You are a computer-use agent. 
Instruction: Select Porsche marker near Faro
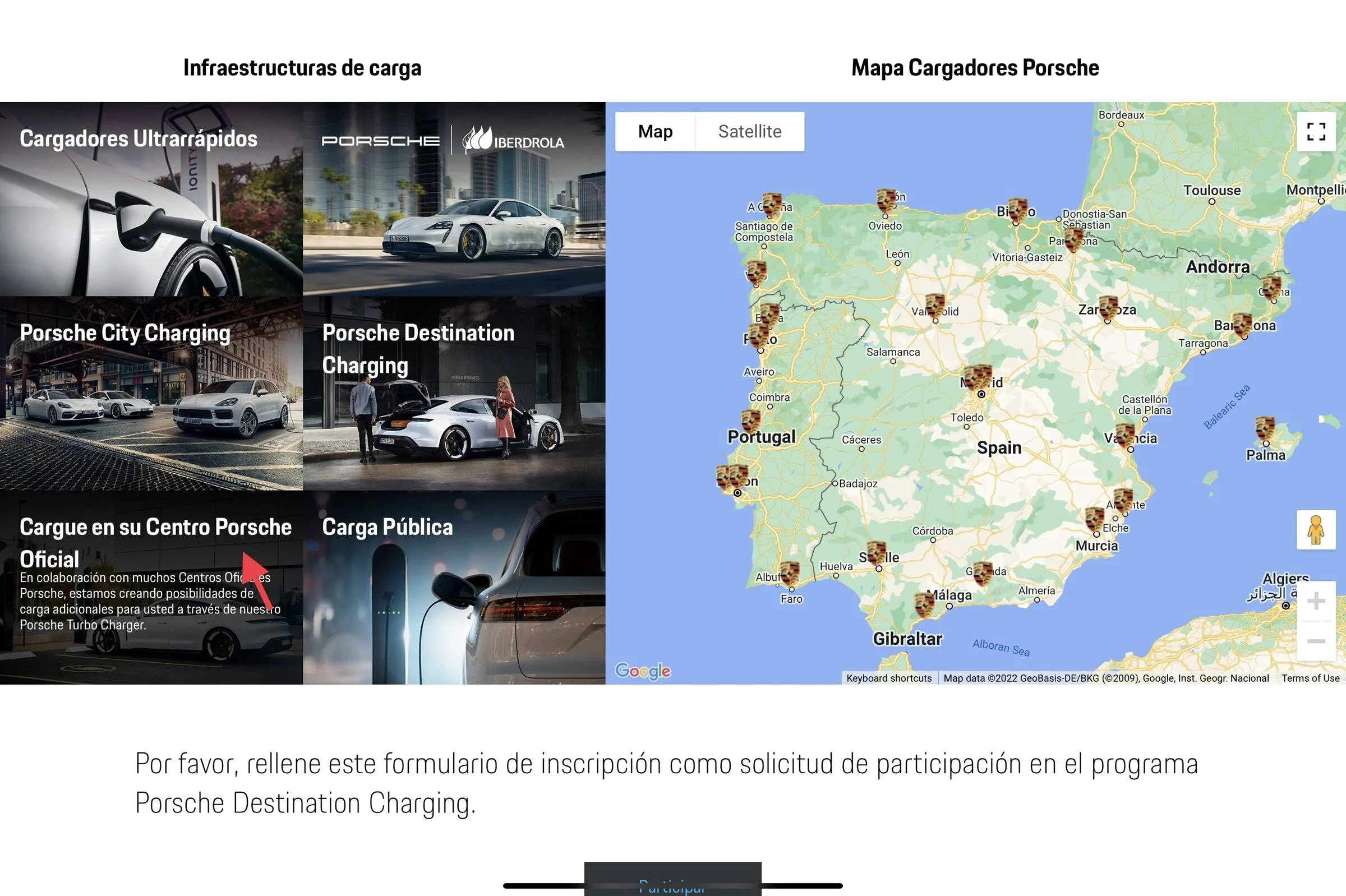pos(789,574)
